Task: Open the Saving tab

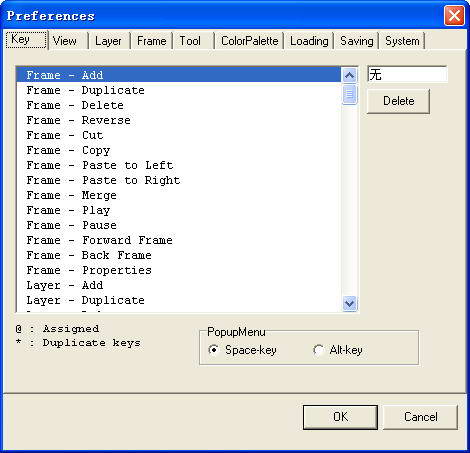Action: pos(357,41)
